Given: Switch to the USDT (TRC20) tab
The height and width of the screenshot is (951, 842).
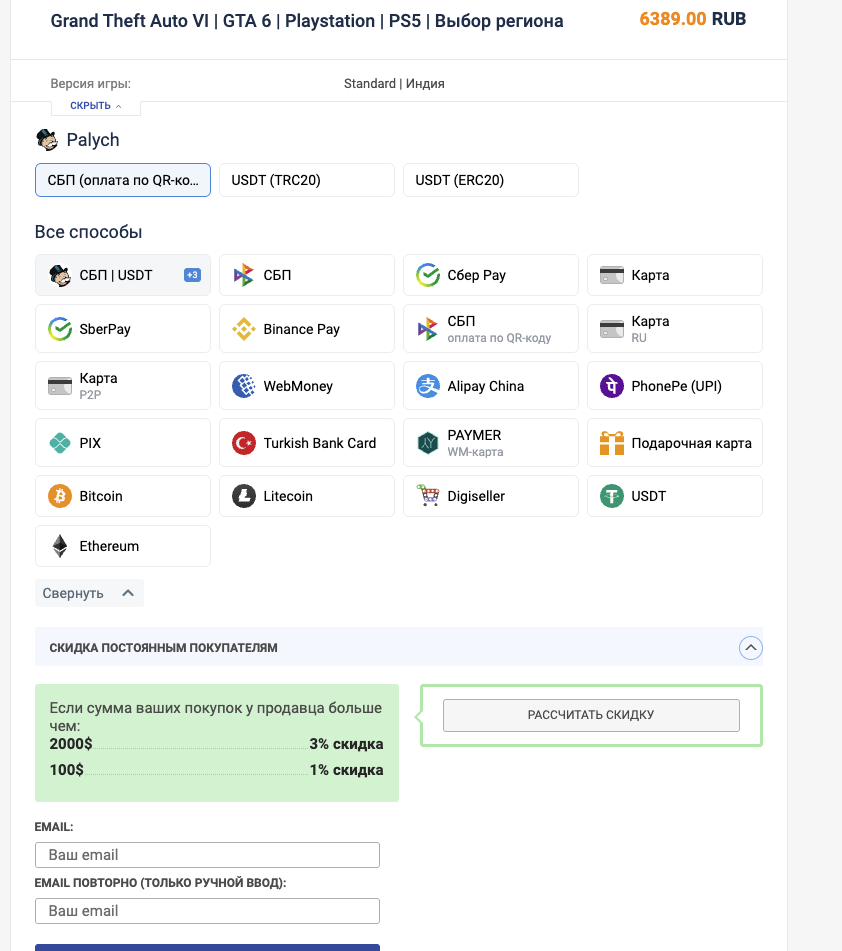Looking at the screenshot, I should [306, 180].
